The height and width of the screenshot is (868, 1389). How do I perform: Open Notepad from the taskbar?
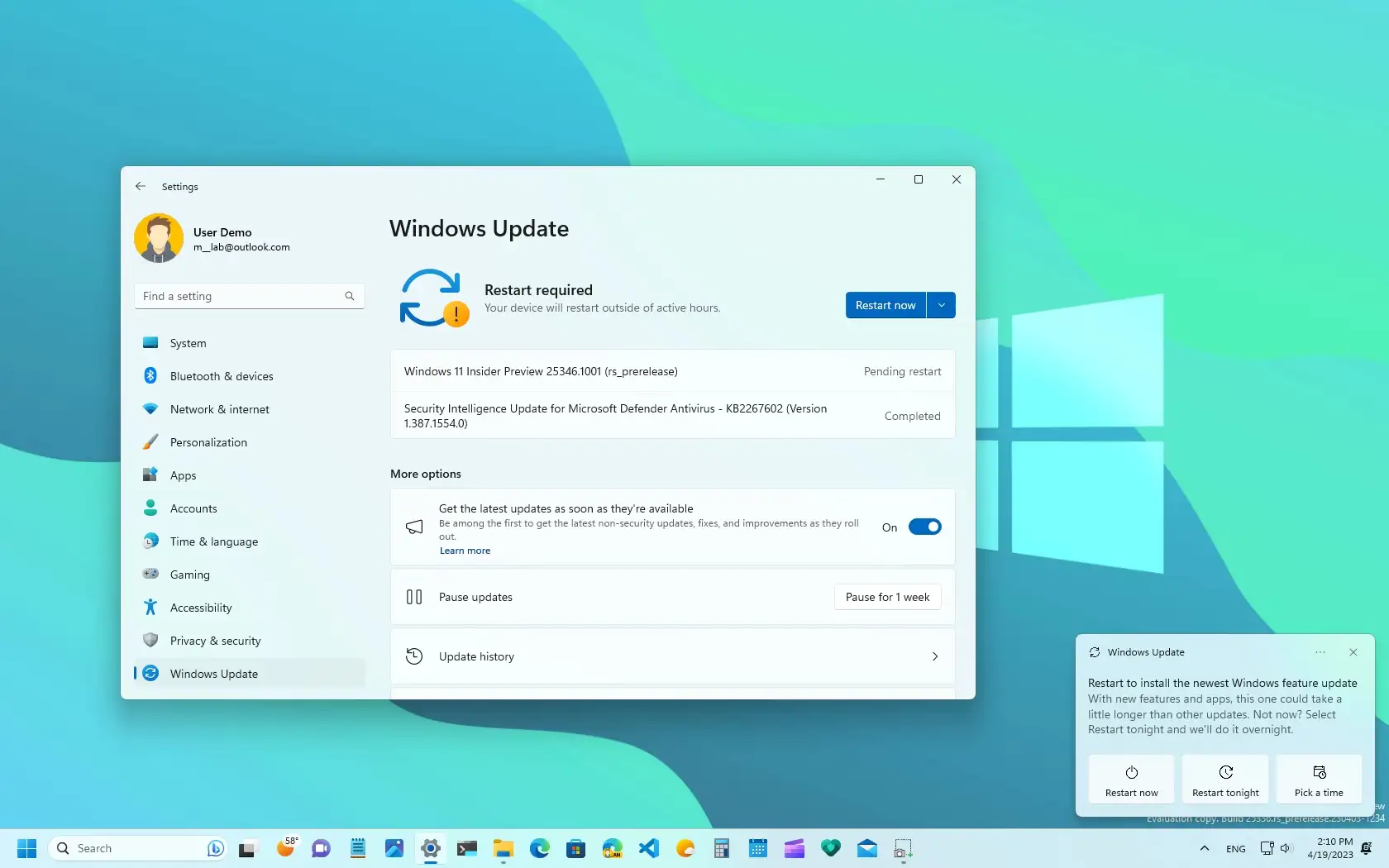coord(357,848)
